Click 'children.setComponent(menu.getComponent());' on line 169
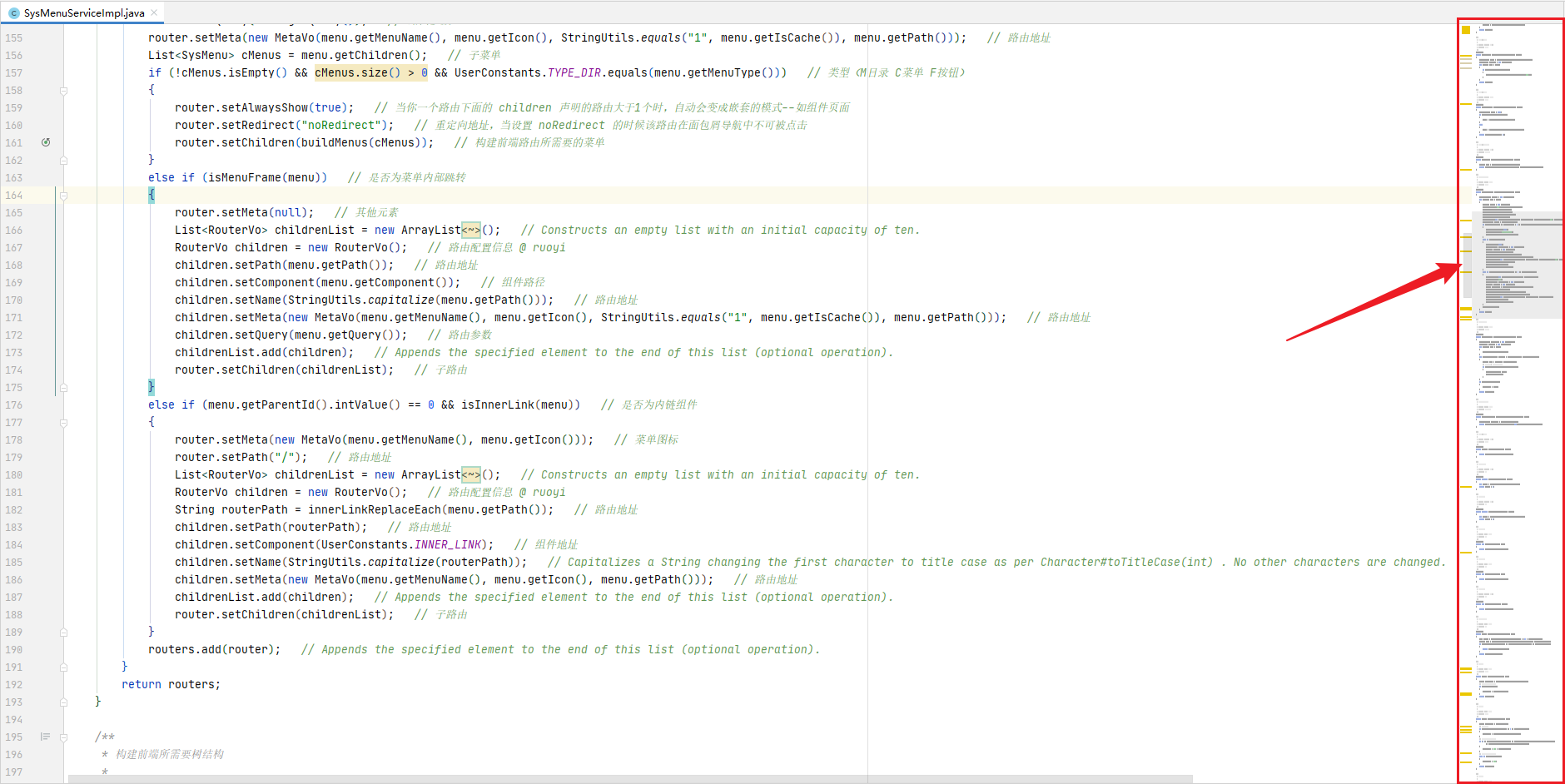Viewport: 1565px width, 784px height. (318, 282)
